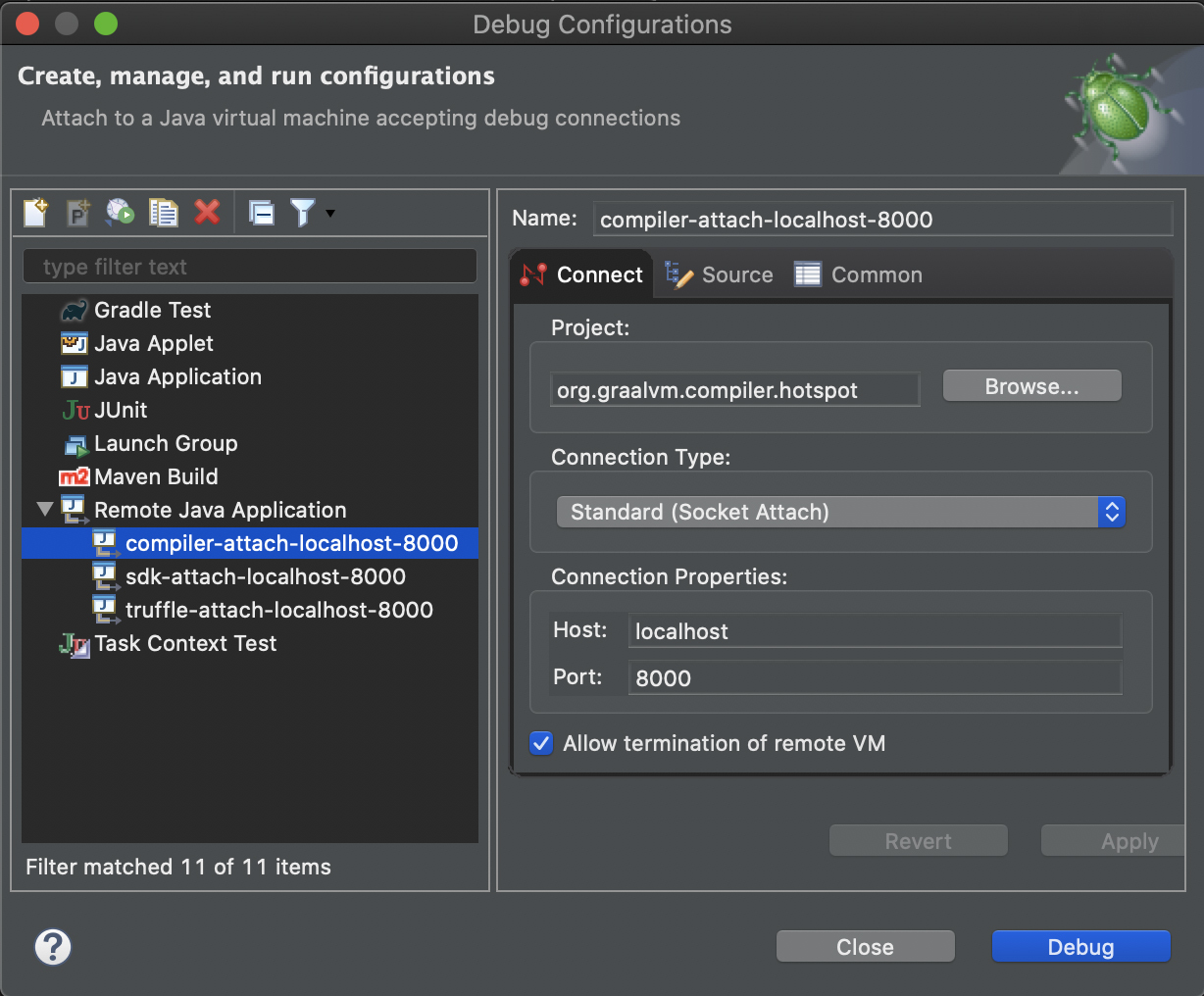
Task: Click the Port input field
Action: click(x=874, y=677)
